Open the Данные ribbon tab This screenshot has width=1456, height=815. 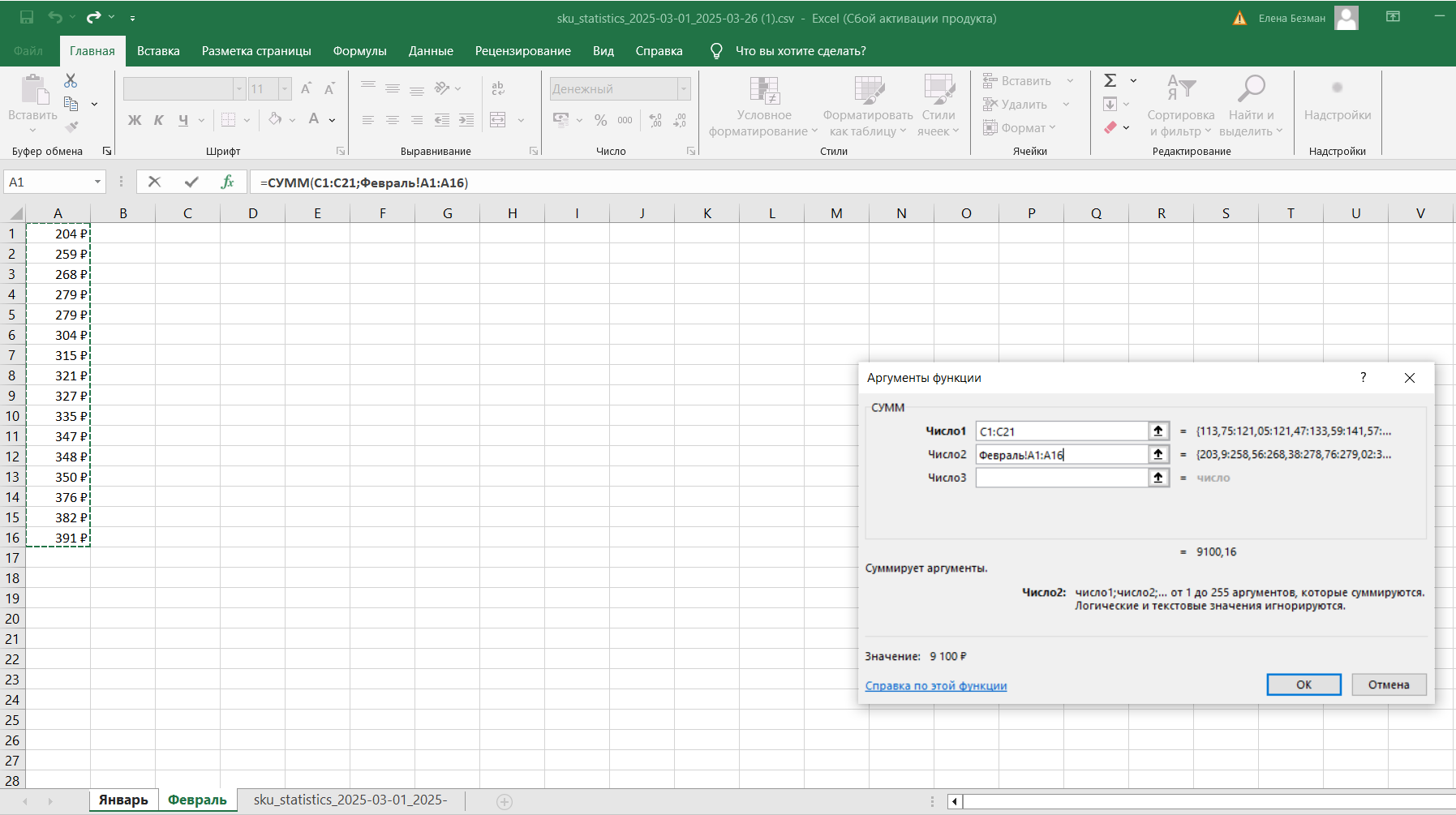pos(431,51)
